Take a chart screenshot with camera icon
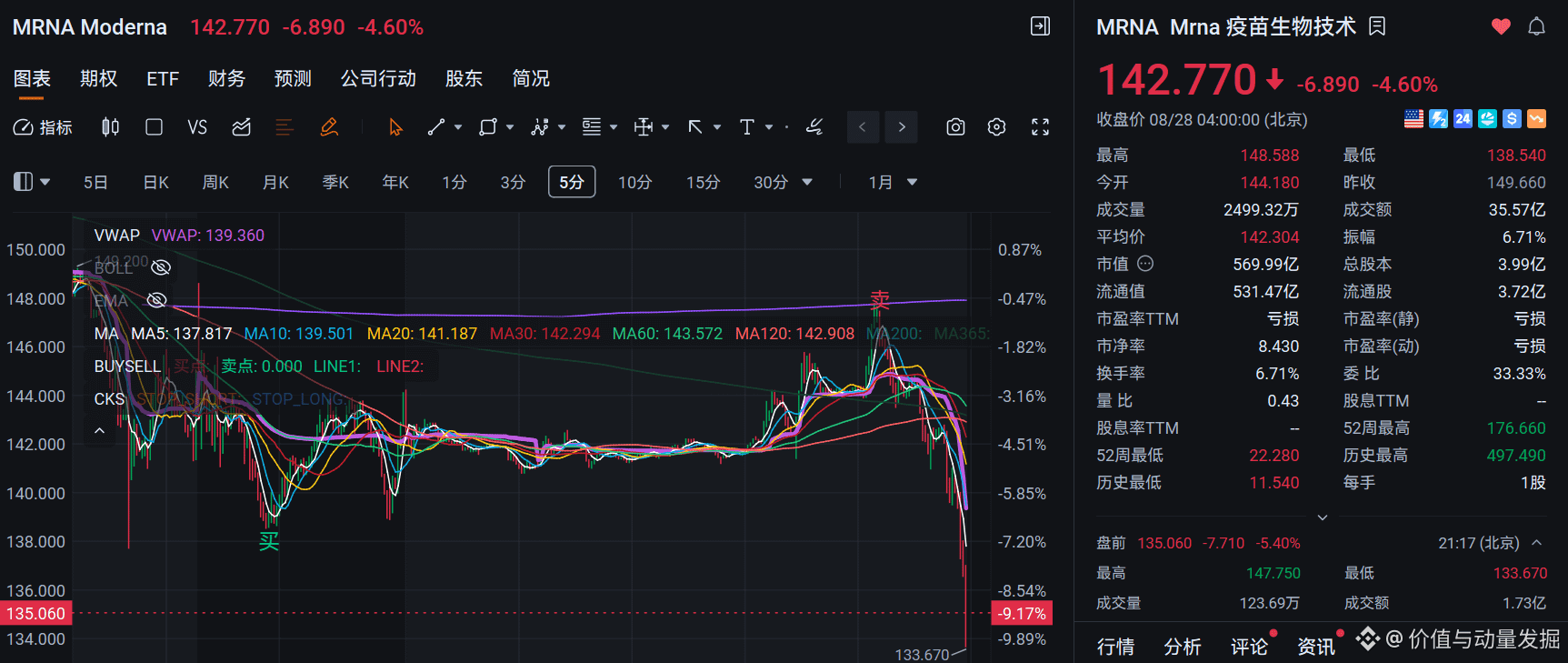Image resolution: width=1568 pixels, height=663 pixels. (x=955, y=127)
